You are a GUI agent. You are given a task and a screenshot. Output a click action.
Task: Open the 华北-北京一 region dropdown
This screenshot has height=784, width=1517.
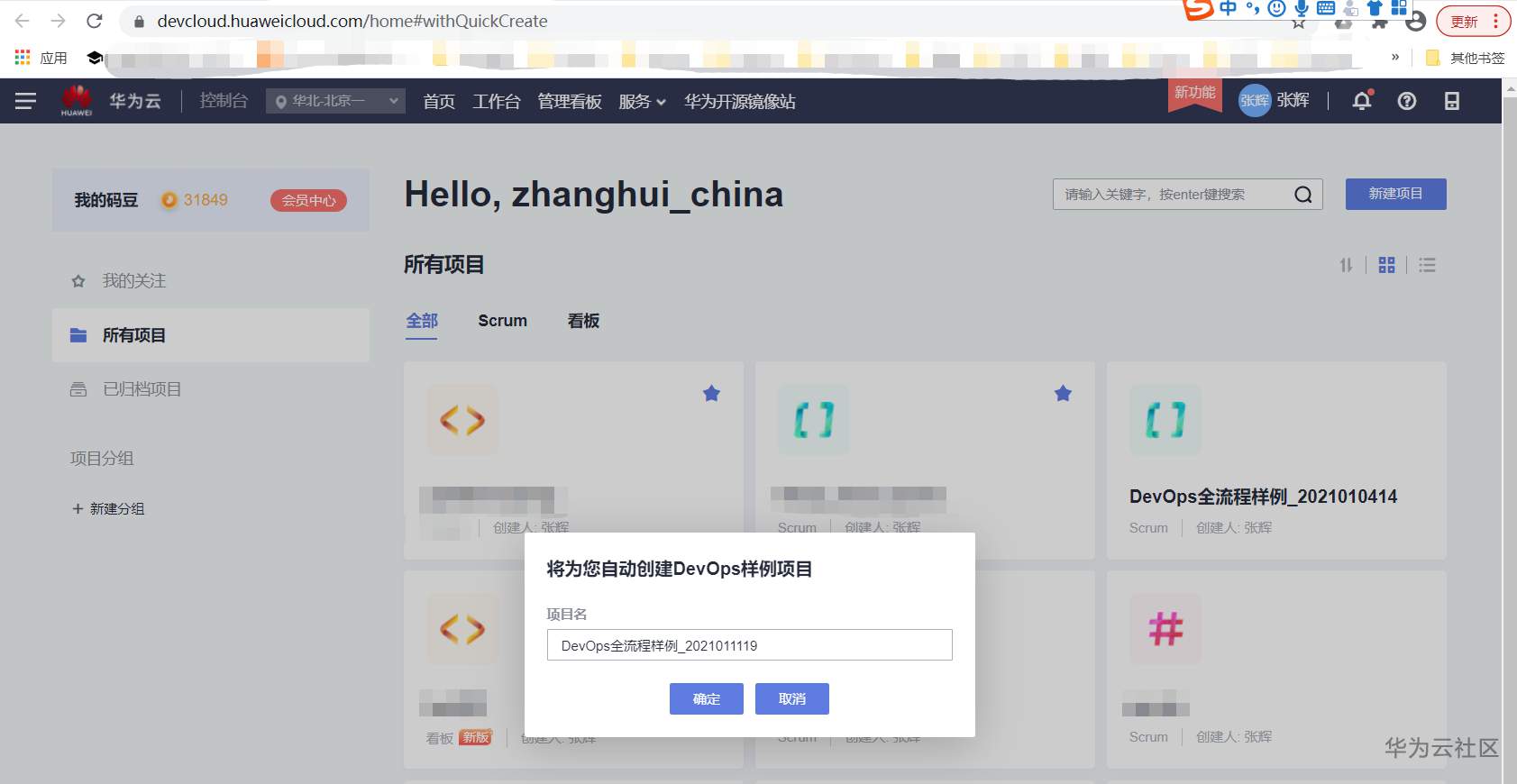pyautogui.click(x=335, y=101)
